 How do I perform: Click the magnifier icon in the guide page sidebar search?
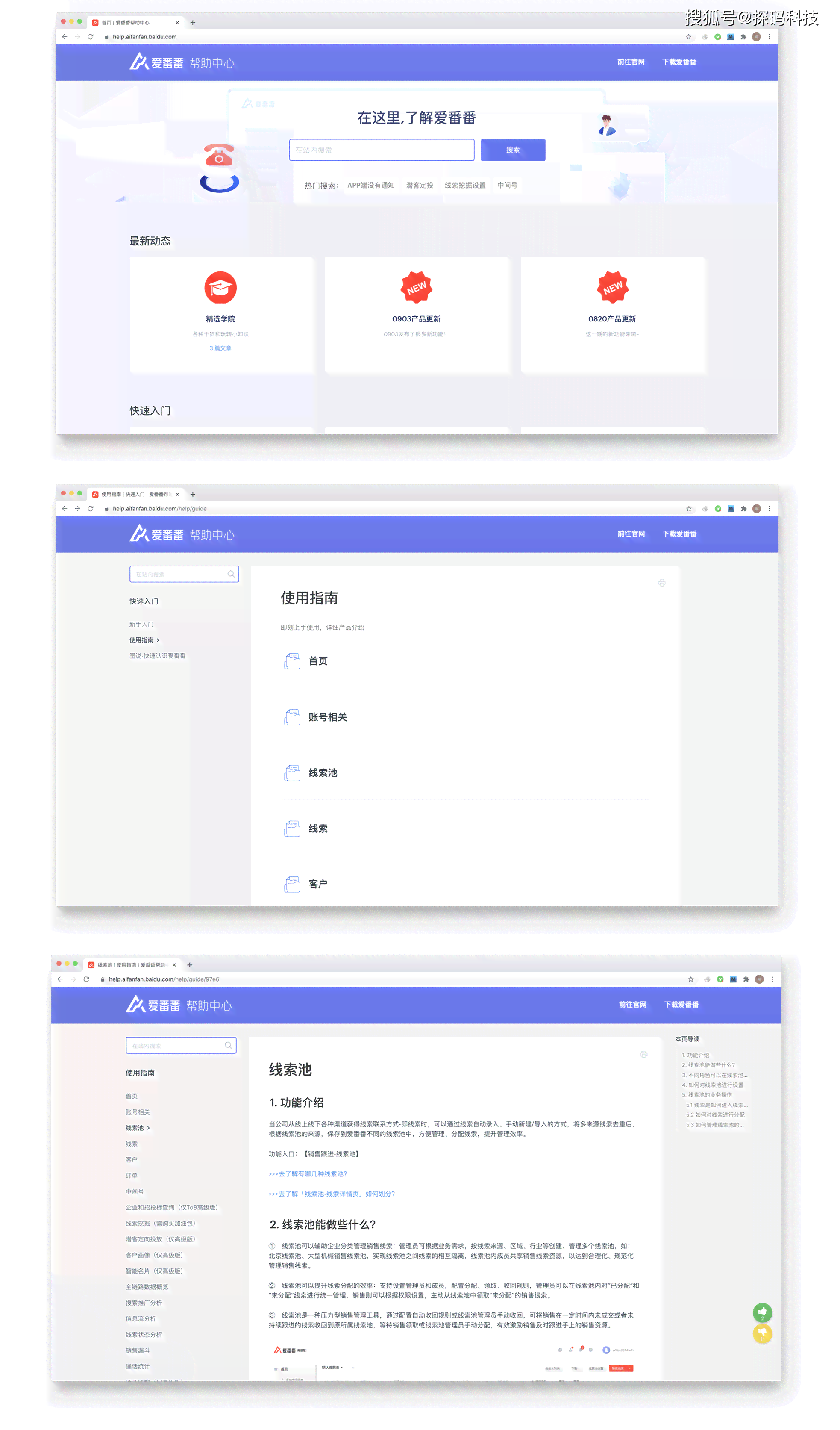pos(231,574)
